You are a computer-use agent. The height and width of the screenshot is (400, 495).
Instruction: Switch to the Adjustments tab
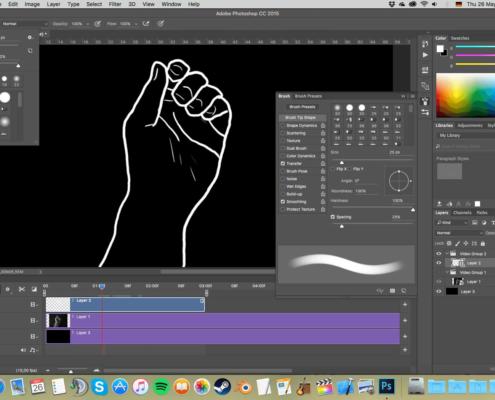tap(470, 126)
